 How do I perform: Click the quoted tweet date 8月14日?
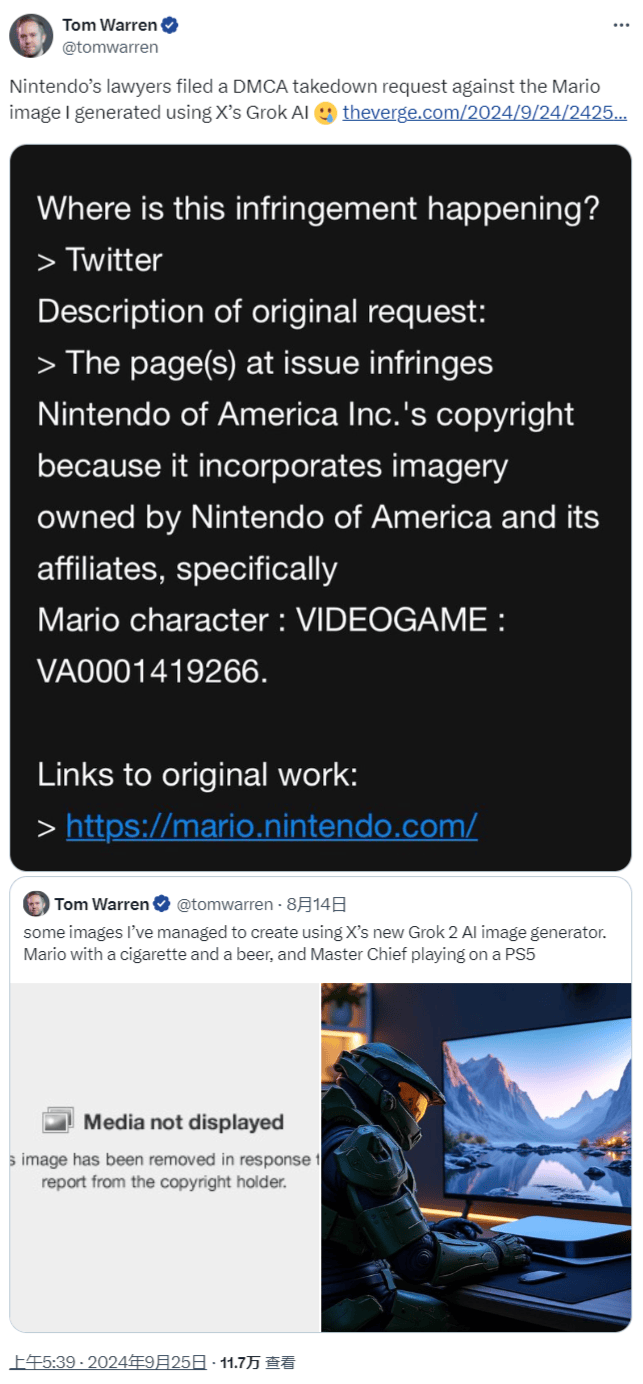pos(316,904)
